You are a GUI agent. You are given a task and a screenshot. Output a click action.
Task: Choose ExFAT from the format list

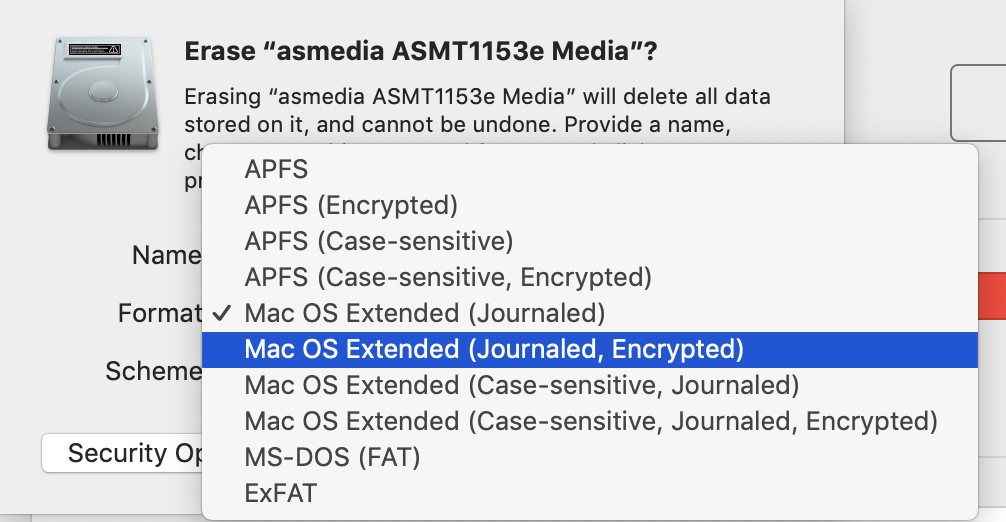[x=280, y=493]
